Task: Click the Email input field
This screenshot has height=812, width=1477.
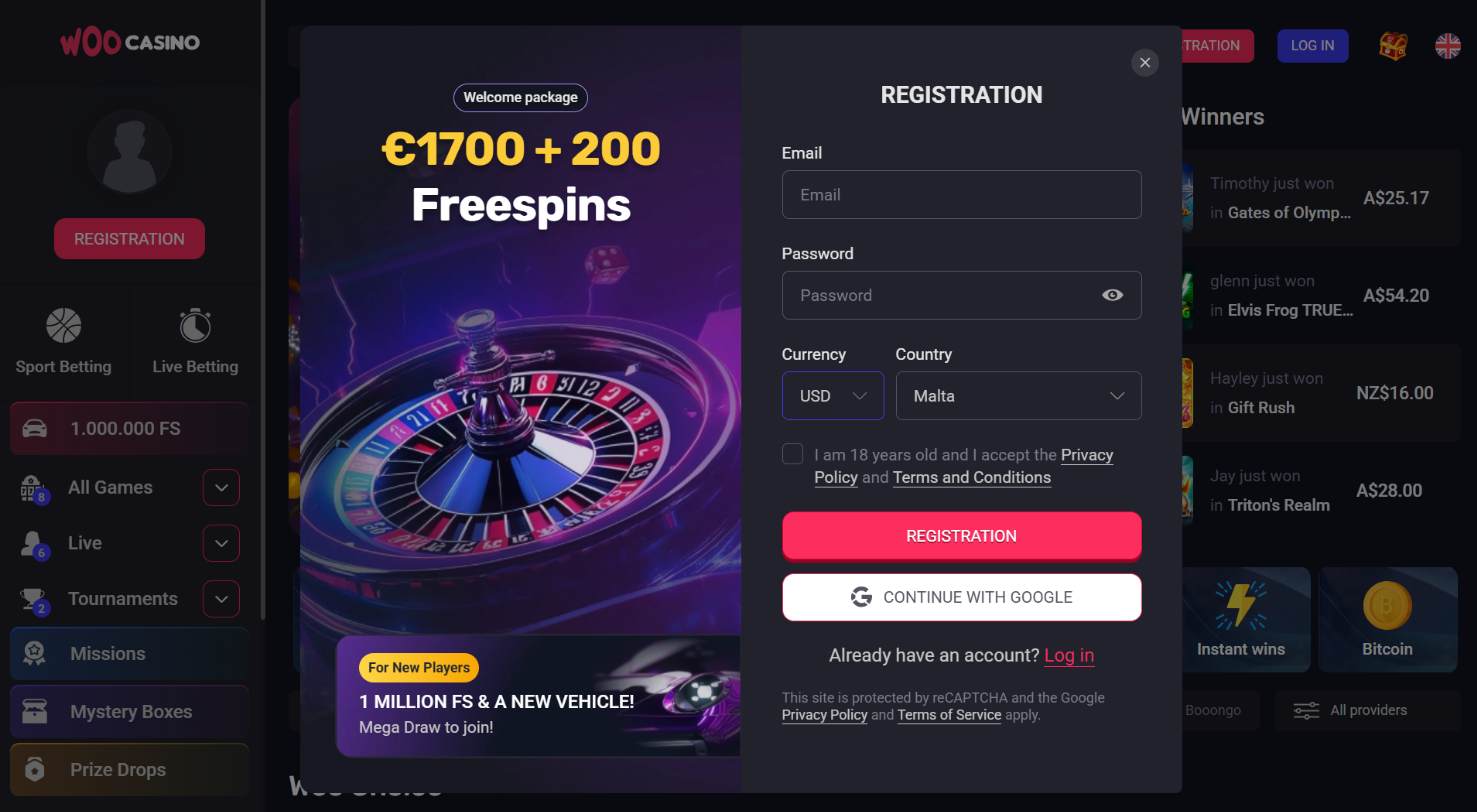Action: click(961, 195)
